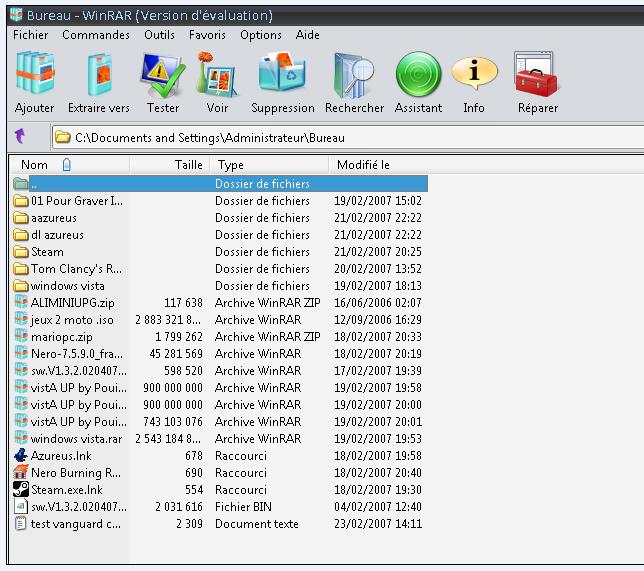The width and height of the screenshot is (644, 571).
Task: Click the Steam folder icon
Action: click(21, 251)
